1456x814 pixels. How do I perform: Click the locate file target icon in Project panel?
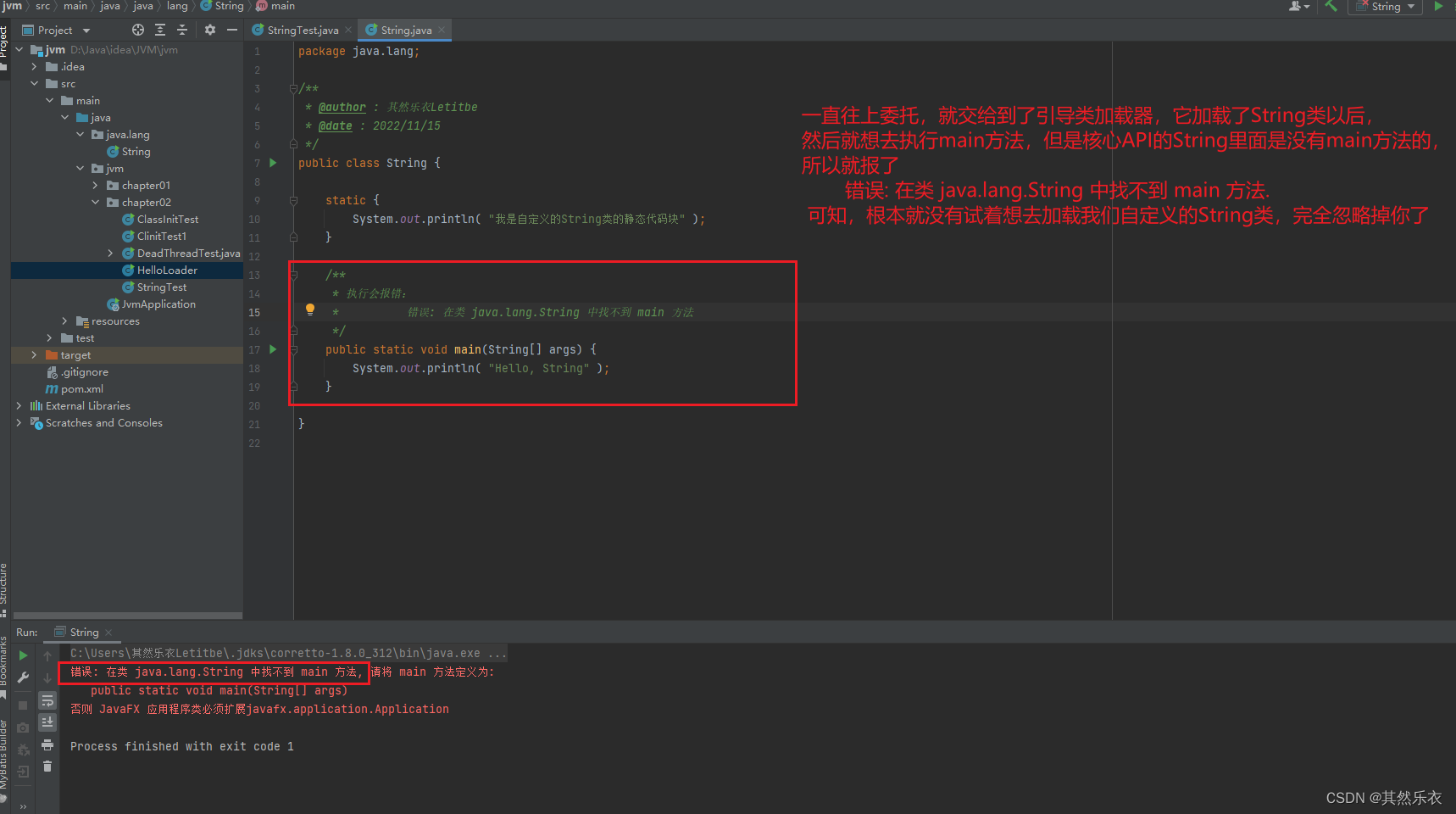(138, 30)
